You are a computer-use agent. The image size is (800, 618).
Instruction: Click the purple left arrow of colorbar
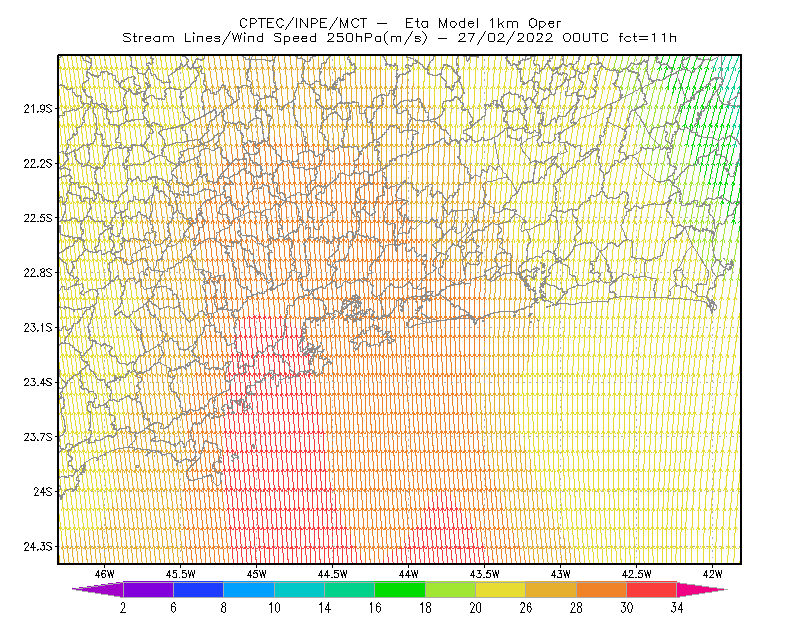(98, 589)
